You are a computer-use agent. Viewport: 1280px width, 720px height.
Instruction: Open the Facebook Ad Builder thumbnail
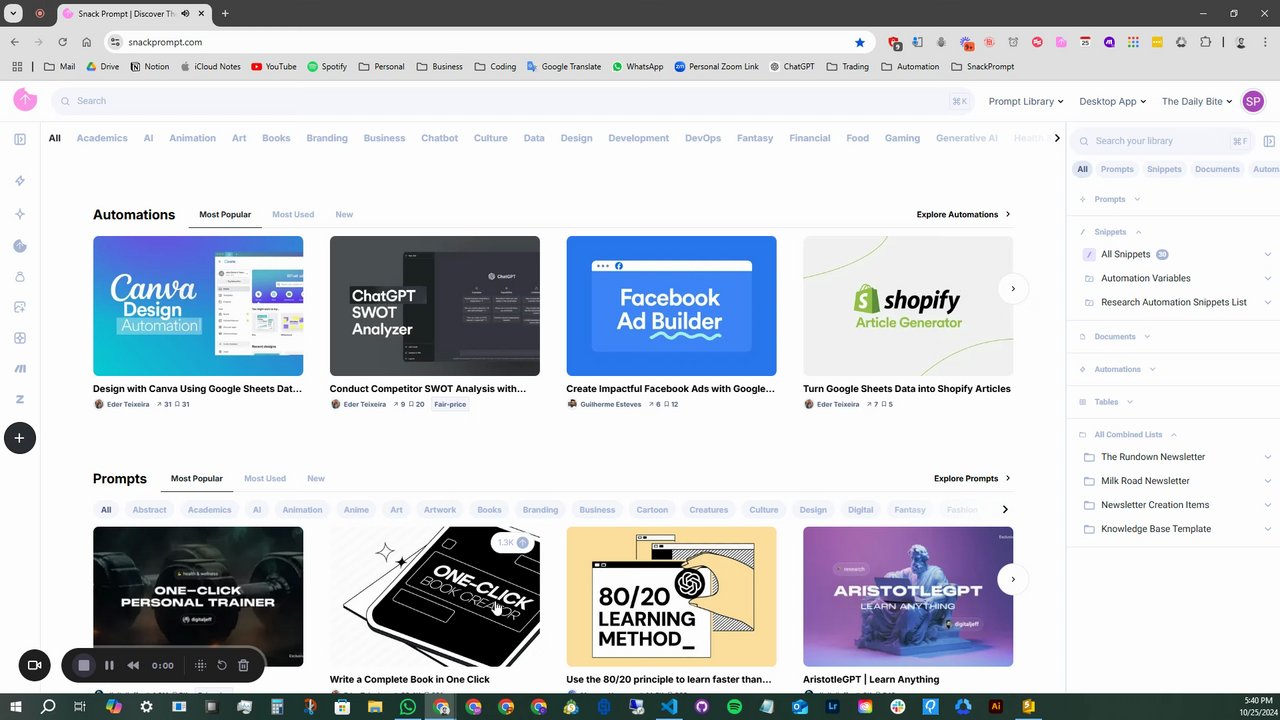[671, 306]
